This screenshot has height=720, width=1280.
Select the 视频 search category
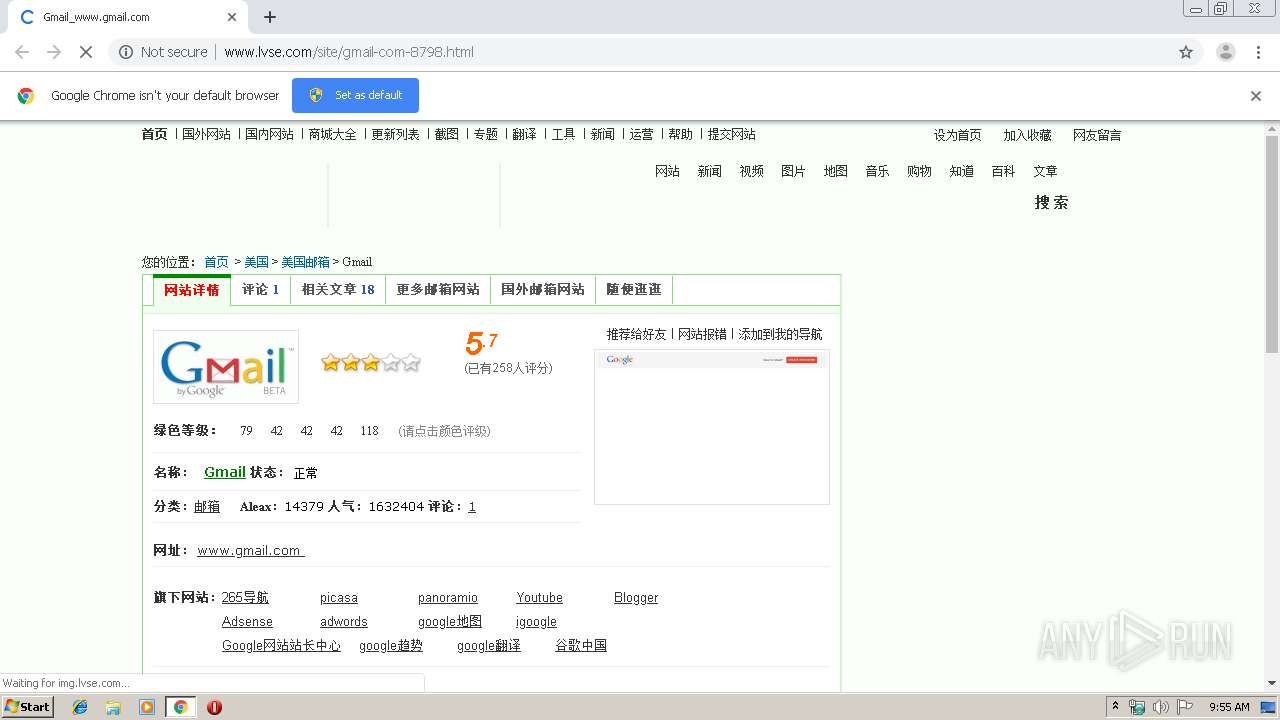(x=752, y=171)
